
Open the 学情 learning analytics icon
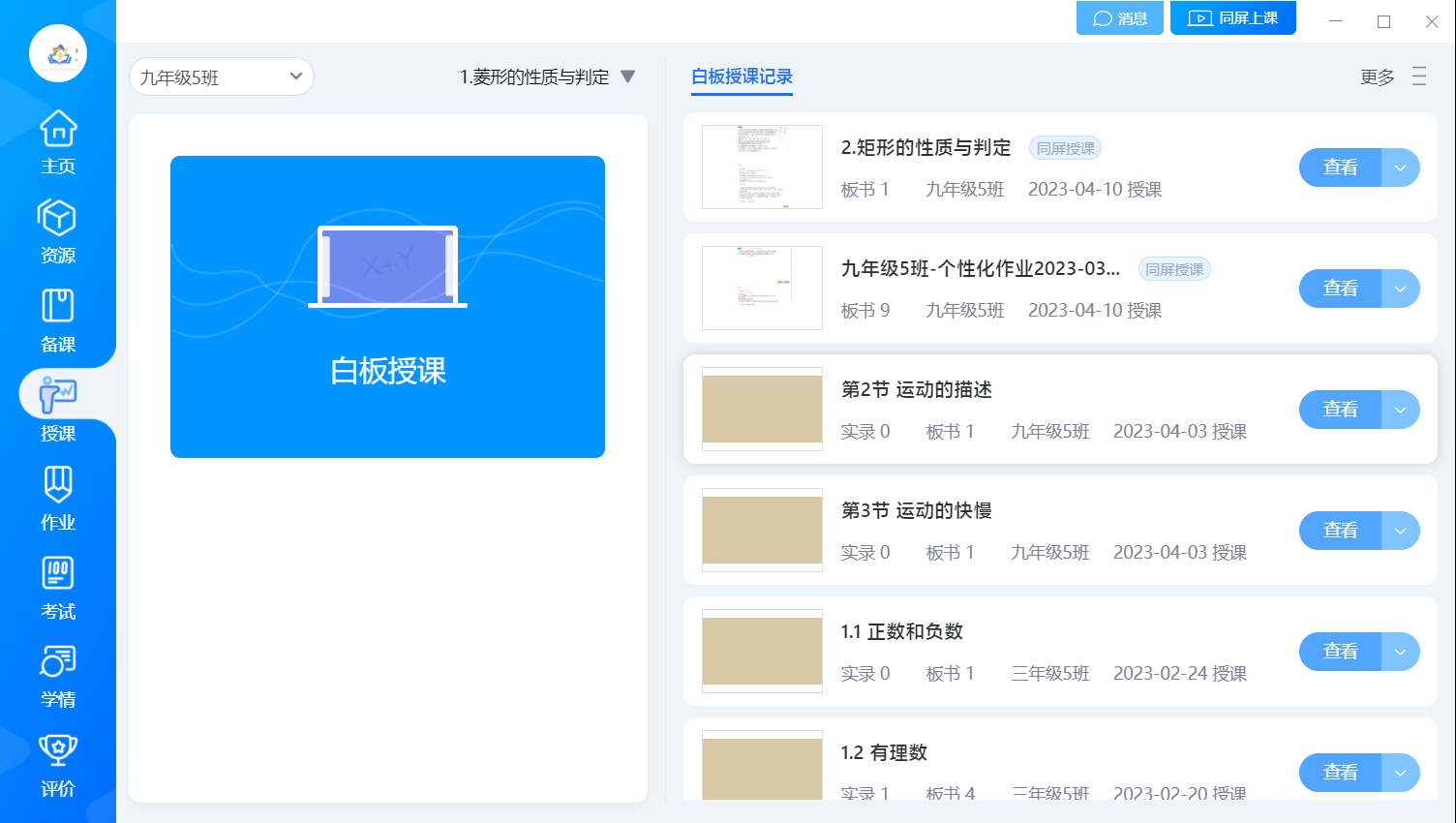[58, 675]
